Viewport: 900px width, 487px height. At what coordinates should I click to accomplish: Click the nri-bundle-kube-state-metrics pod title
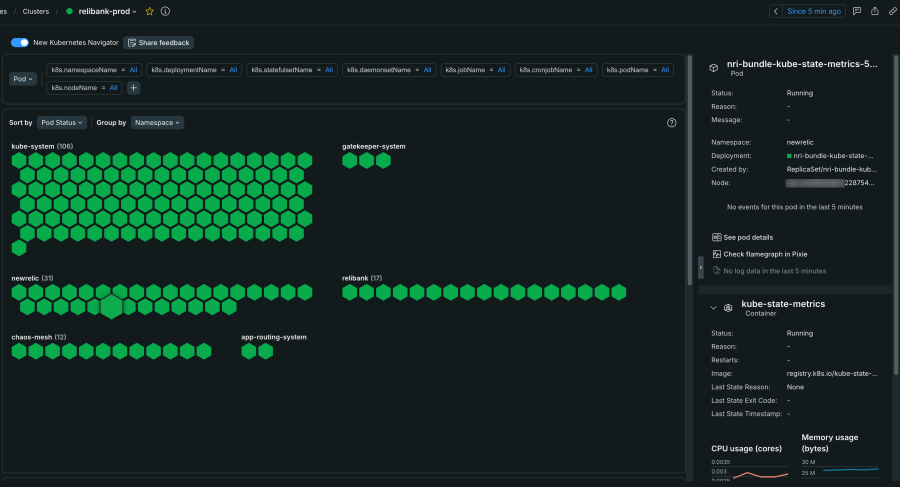[x=802, y=64]
